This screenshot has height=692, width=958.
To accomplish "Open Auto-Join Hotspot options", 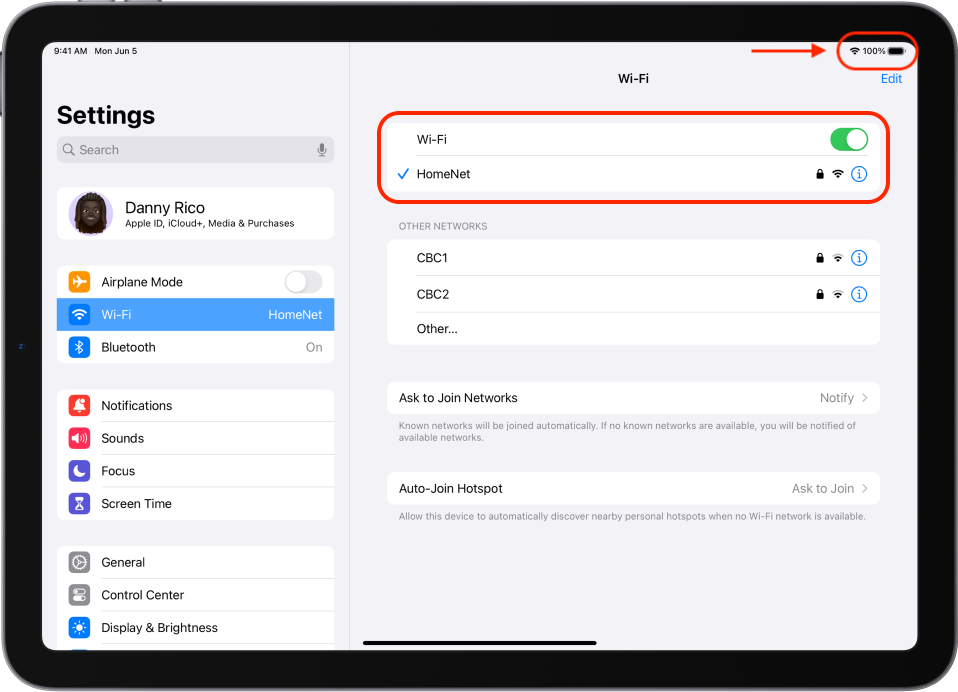I will click(x=633, y=489).
